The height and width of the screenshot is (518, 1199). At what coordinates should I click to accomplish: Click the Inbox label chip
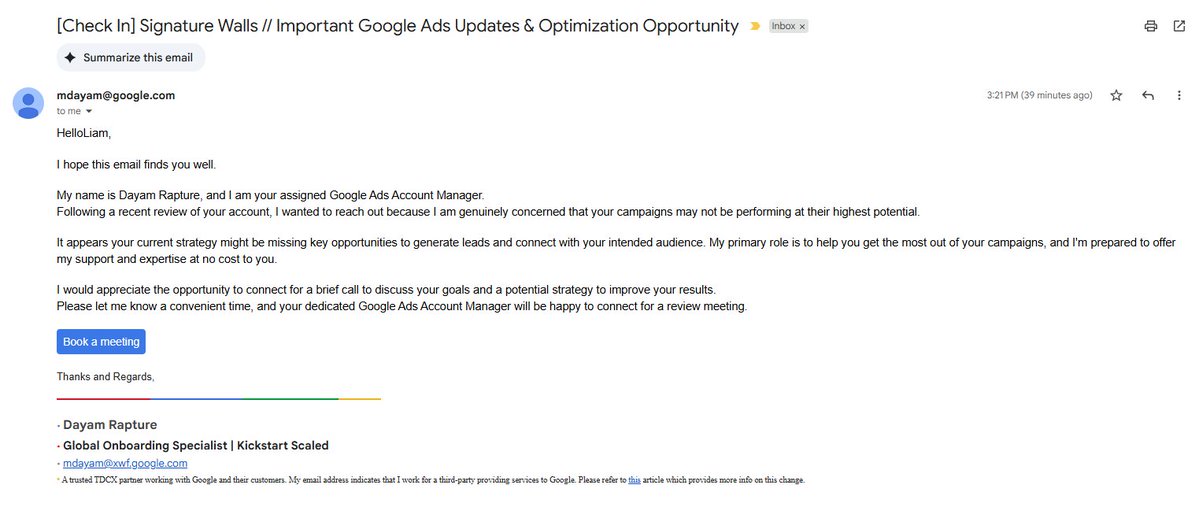click(x=784, y=26)
